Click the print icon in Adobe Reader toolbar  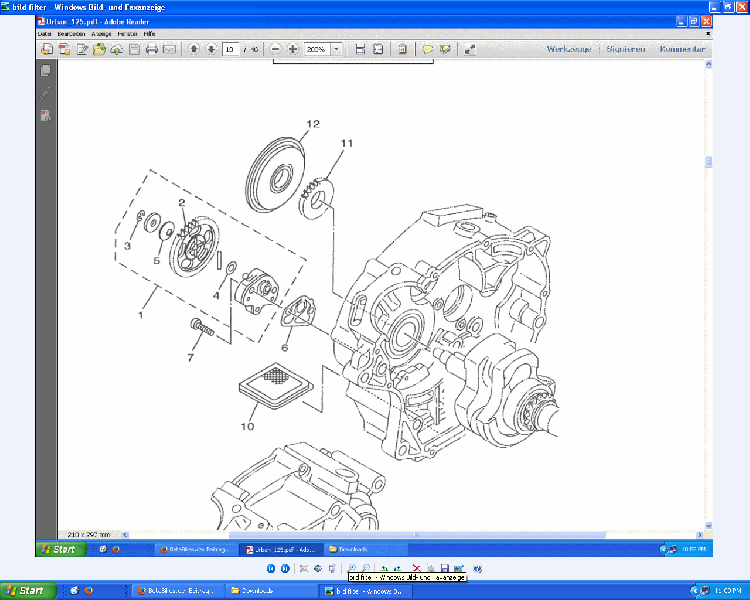coord(151,49)
